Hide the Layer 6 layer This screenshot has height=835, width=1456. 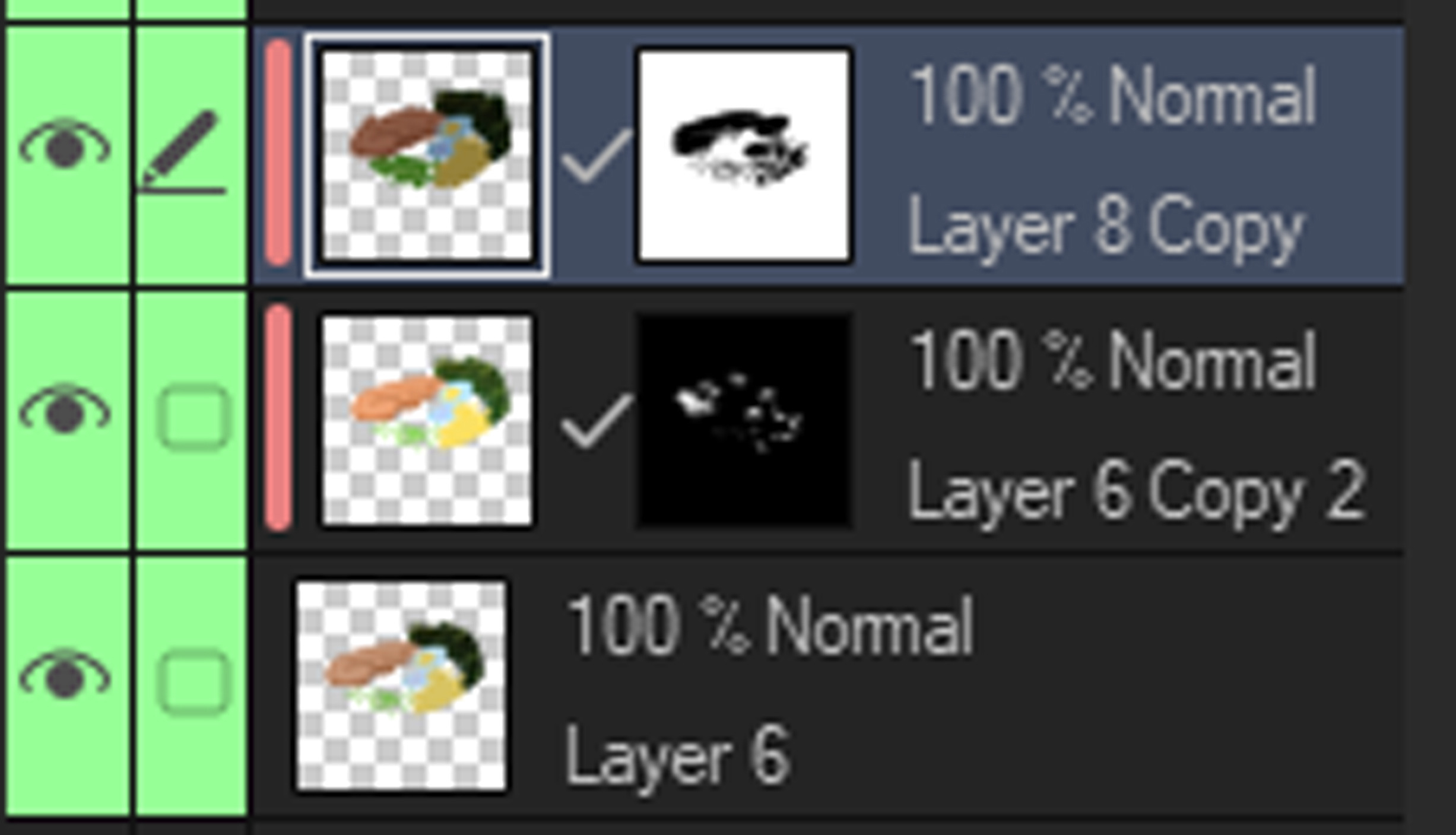tap(65, 675)
